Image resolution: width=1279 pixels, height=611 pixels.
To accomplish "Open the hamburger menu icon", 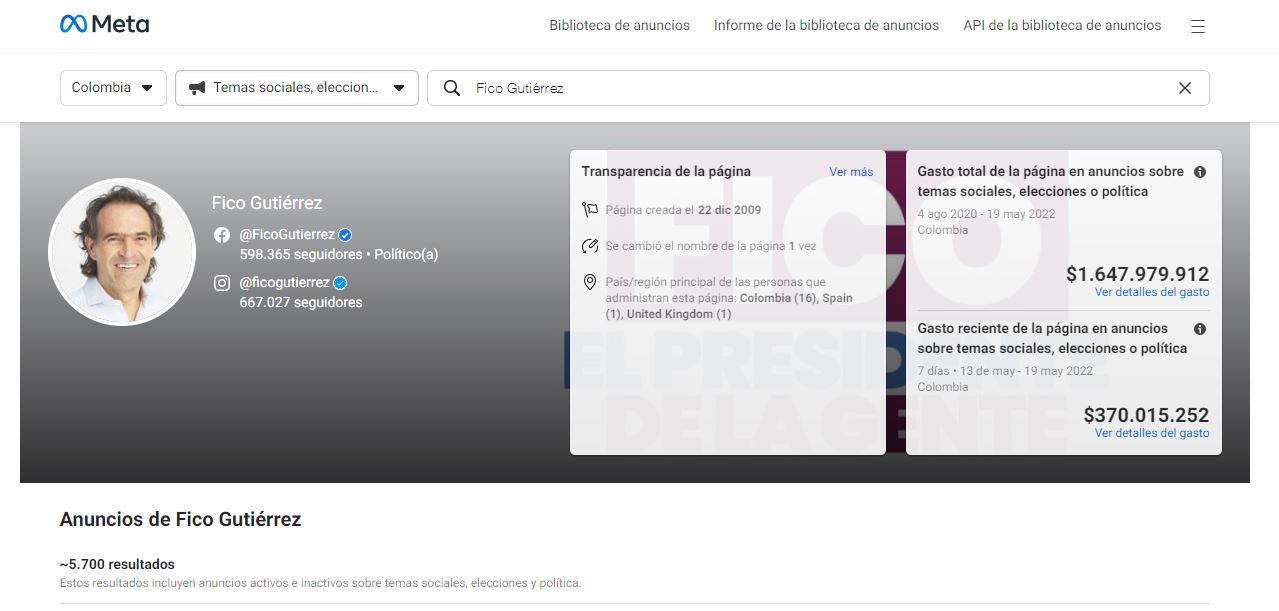I will tap(1198, 26).
